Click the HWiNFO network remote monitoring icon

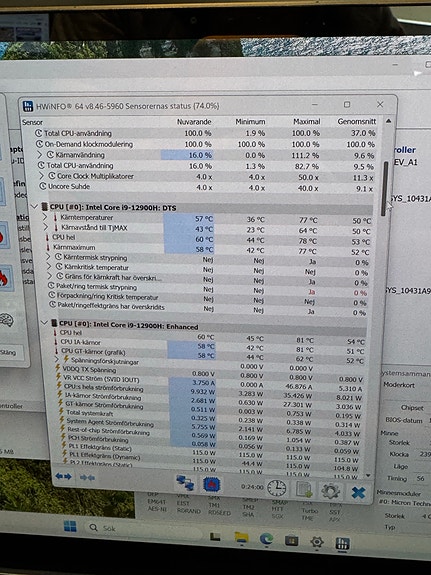[185, 483]
